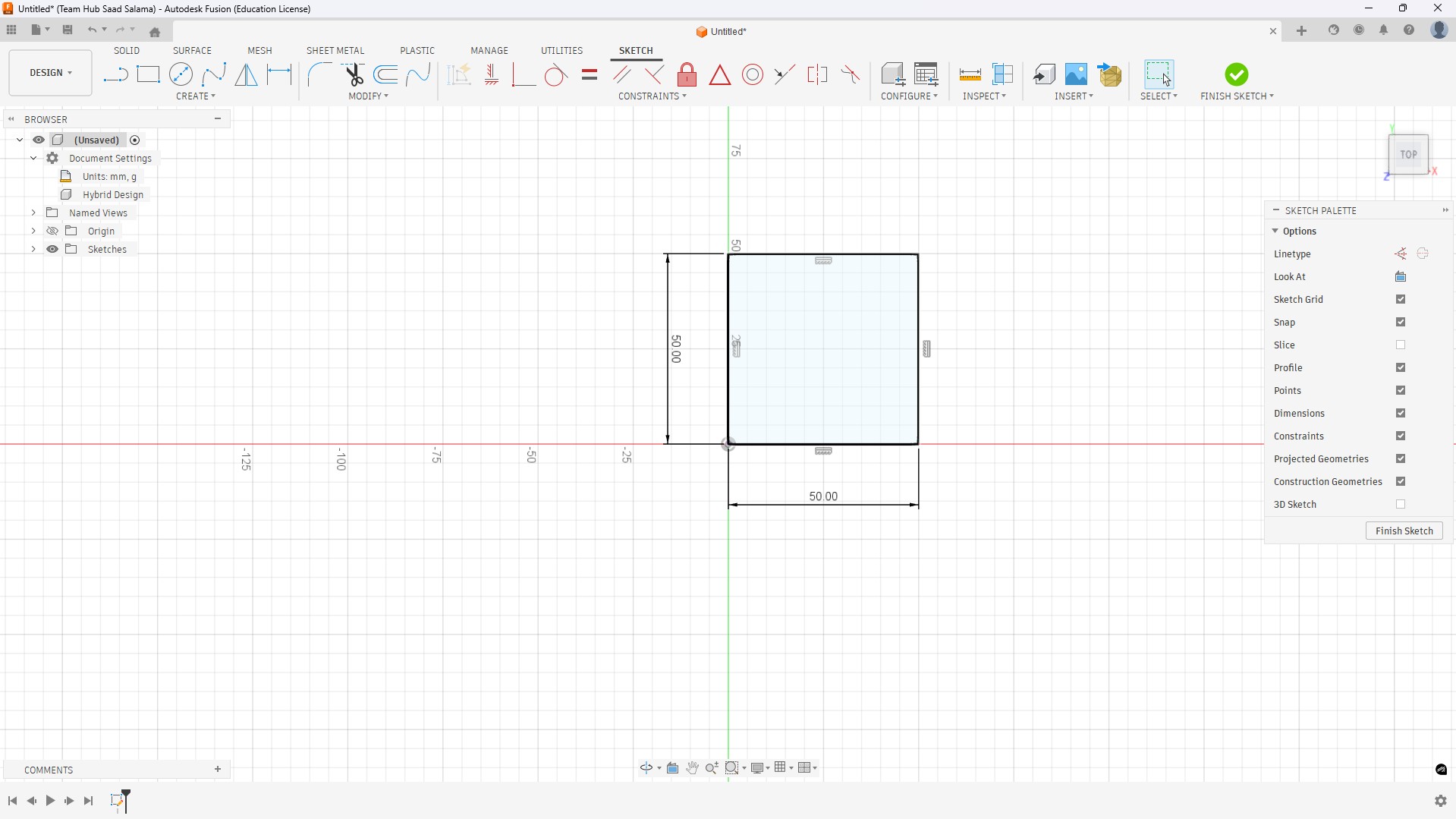
Task: Activate the Mirror sketch tool
Action: click(x=246, y=74)
